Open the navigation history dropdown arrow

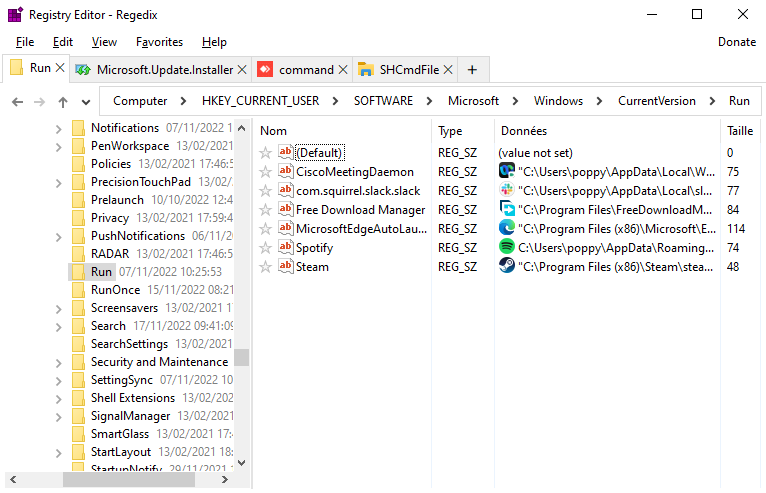pos(86,102)
